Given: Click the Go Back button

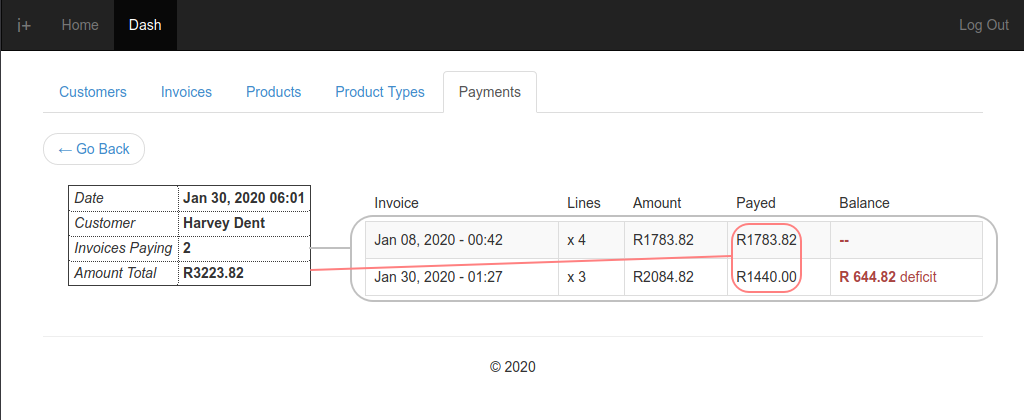Looking at the screenshot, I should point(94,149).
